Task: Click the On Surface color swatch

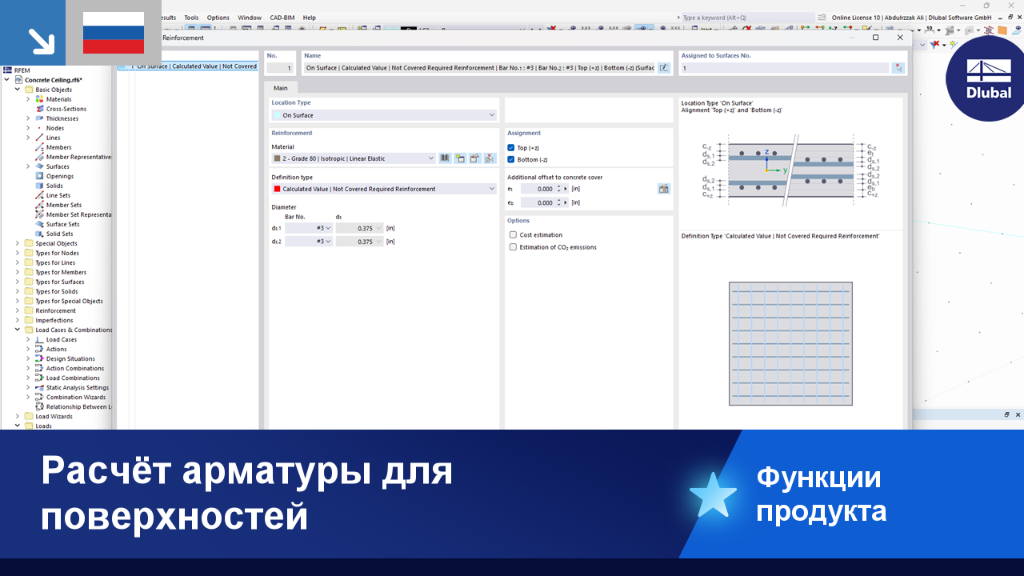Action: click(x=277, y=116)
